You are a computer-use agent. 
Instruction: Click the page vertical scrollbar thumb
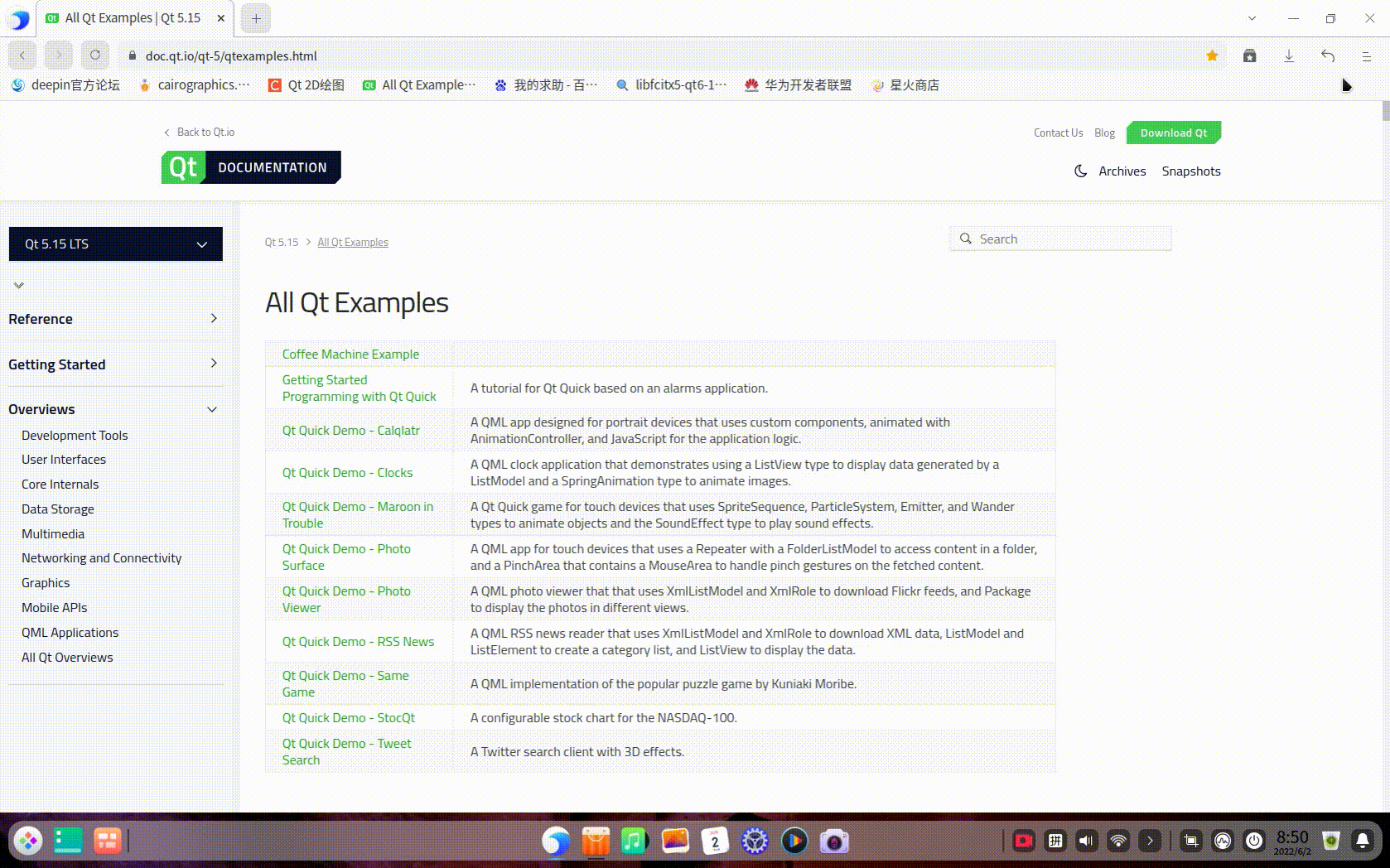[1386, 111]
